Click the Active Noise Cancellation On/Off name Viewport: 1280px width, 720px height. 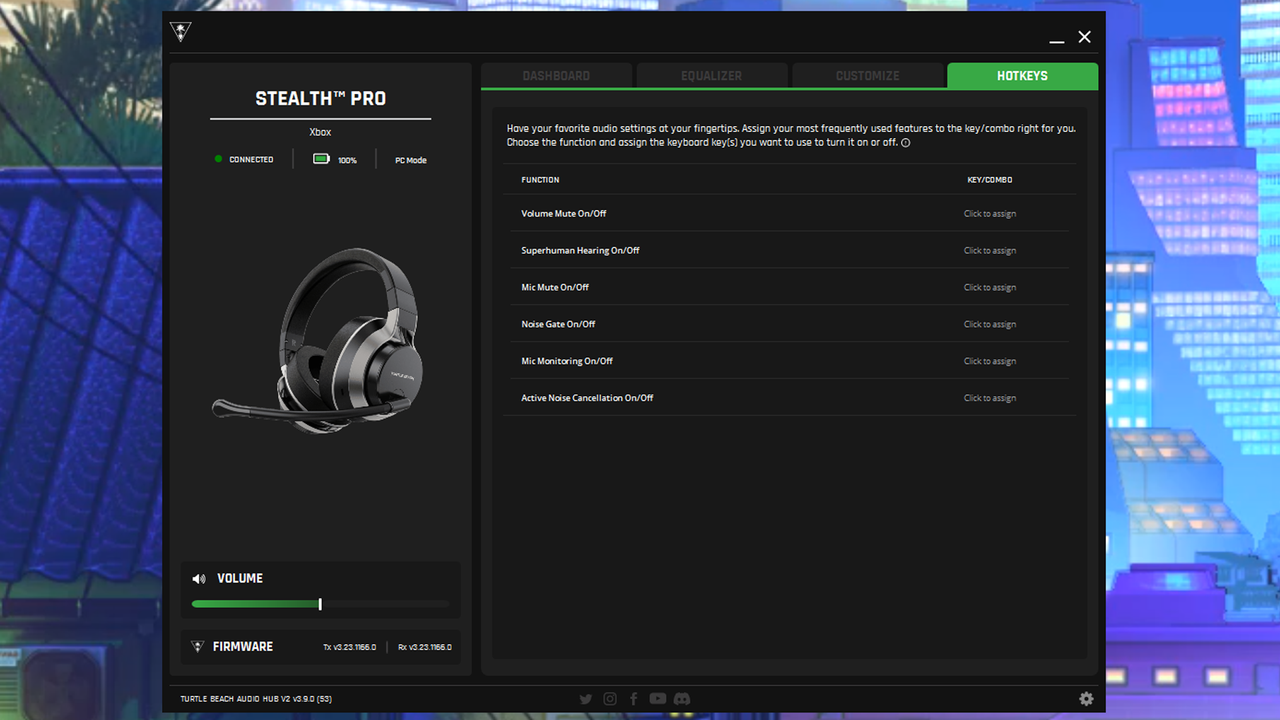[587, 398]
